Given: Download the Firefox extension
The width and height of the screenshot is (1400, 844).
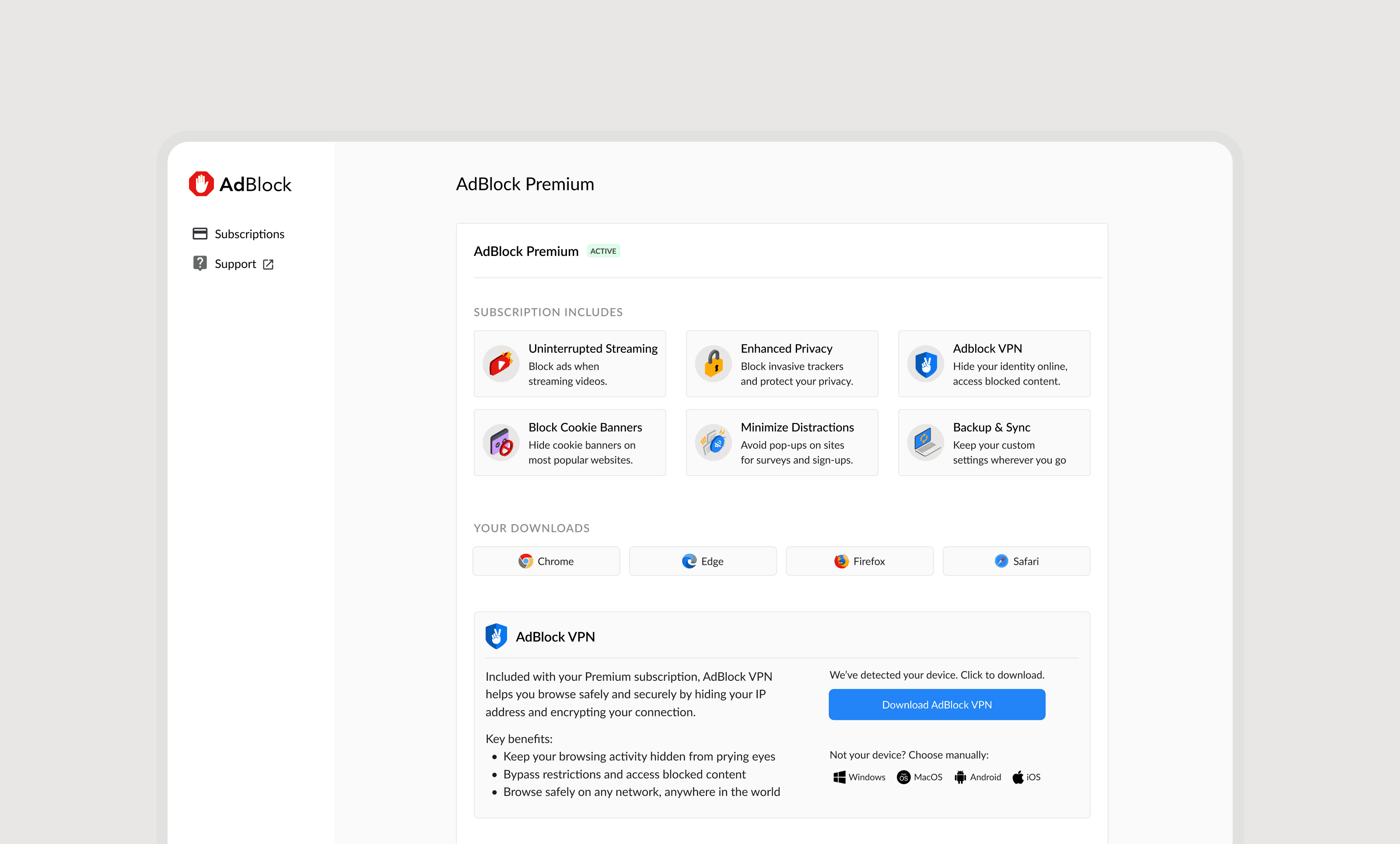Looking at the screenshot, I should 859,561.
